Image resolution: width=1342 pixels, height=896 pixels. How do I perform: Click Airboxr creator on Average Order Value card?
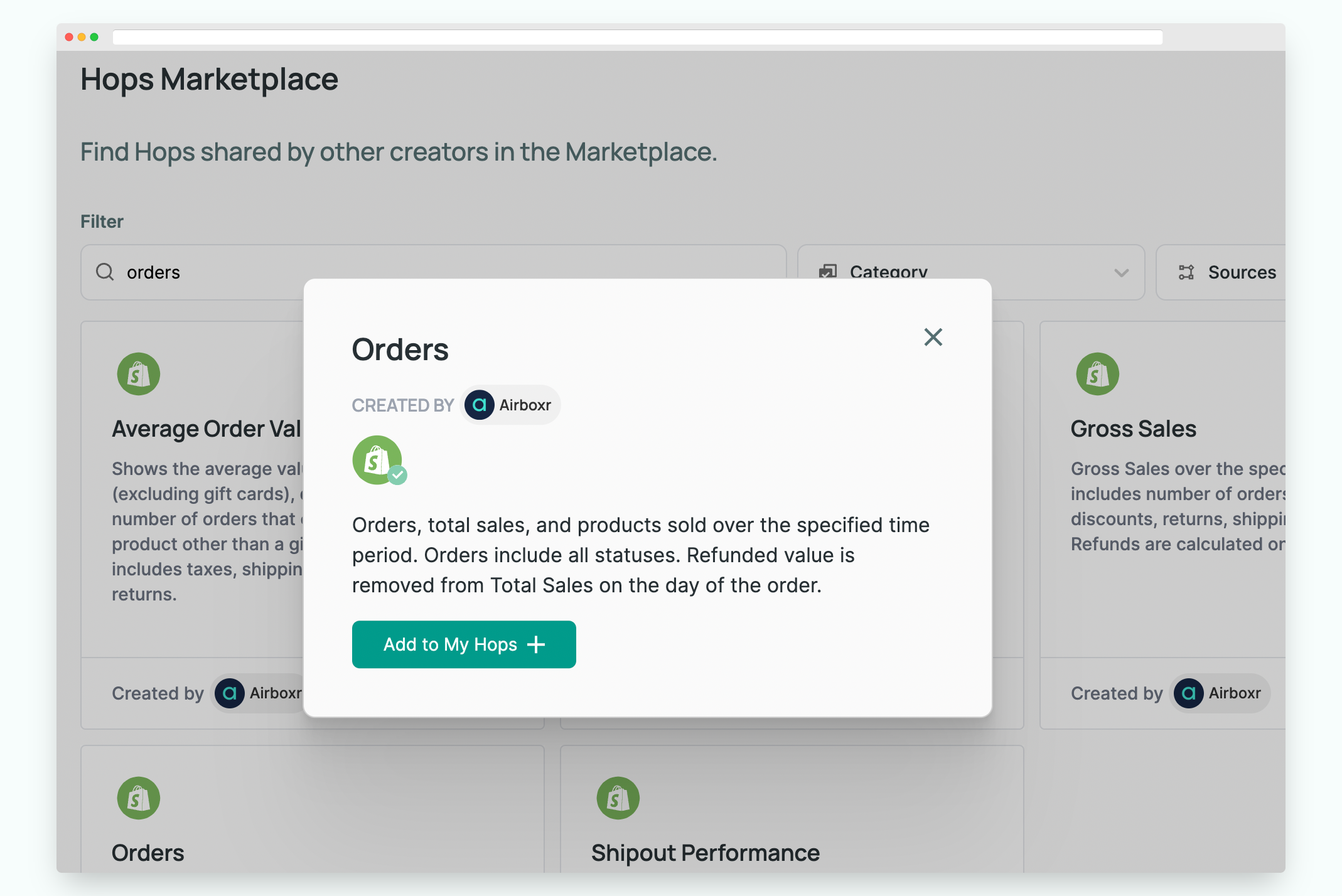[x=259, y=693]
